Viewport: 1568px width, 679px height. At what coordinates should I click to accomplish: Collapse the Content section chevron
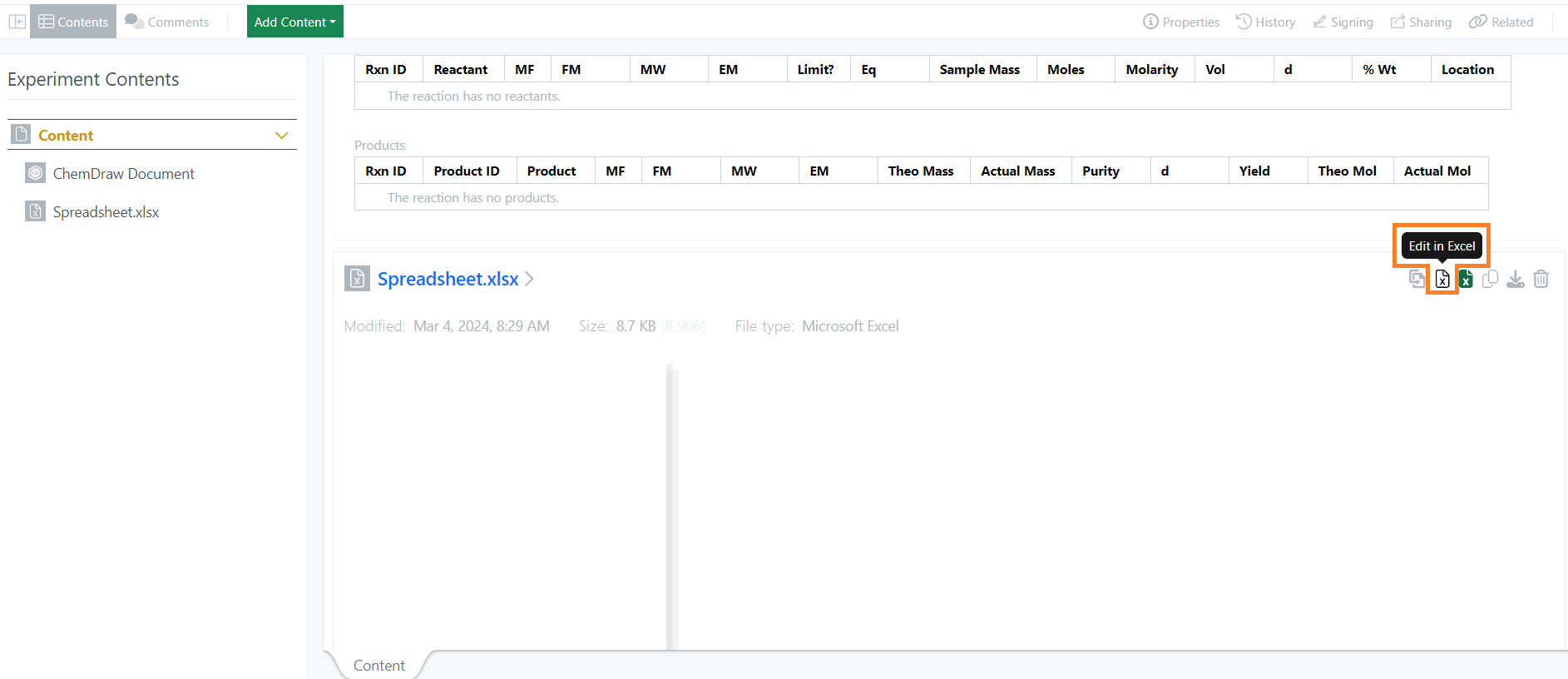coord(282,136)
